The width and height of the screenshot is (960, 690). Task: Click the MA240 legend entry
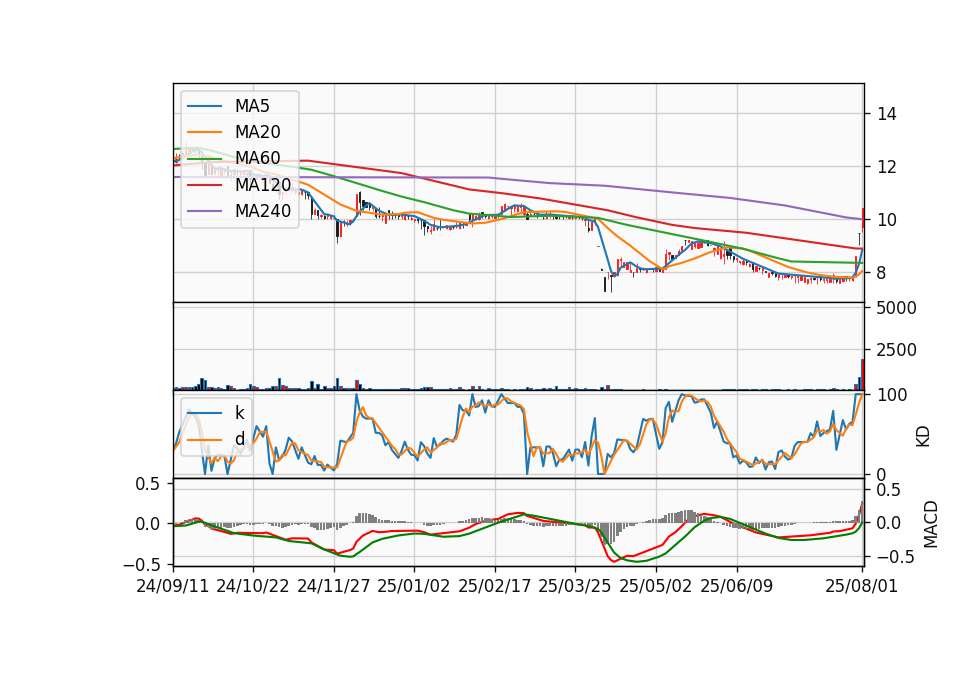click(x=239, y=211)
